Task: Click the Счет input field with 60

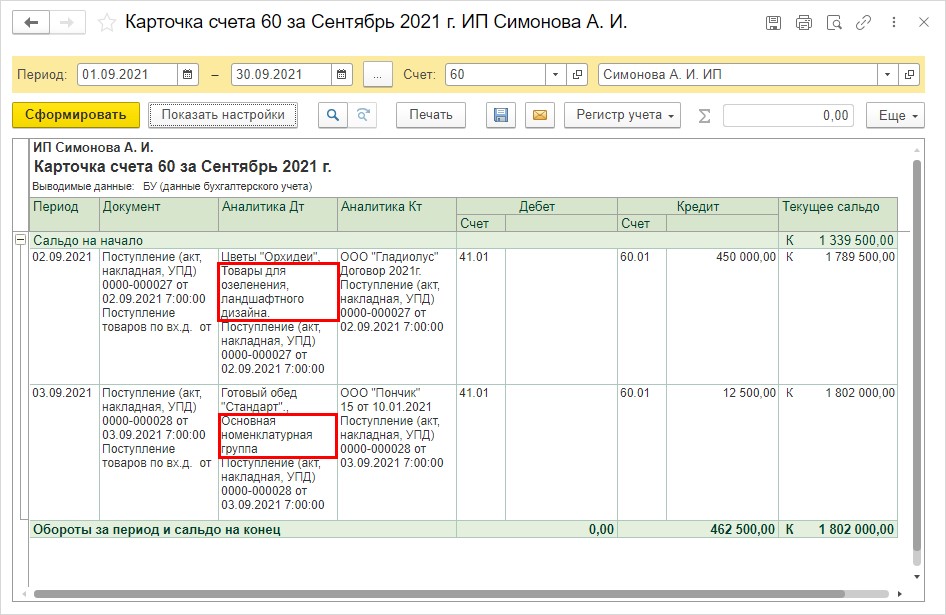Action: point(496,75)
